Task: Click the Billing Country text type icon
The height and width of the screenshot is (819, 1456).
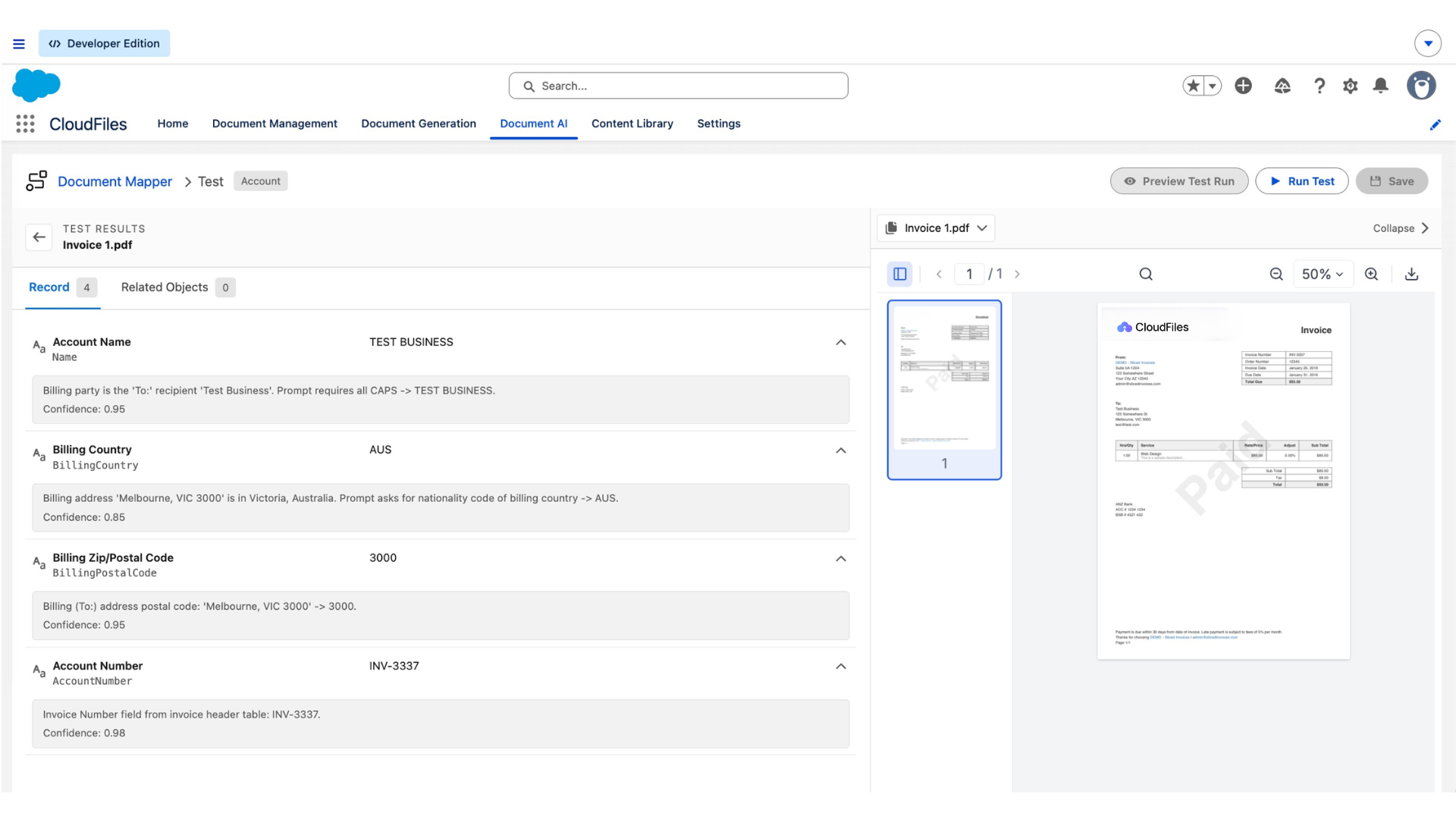Action: point(39,455)
